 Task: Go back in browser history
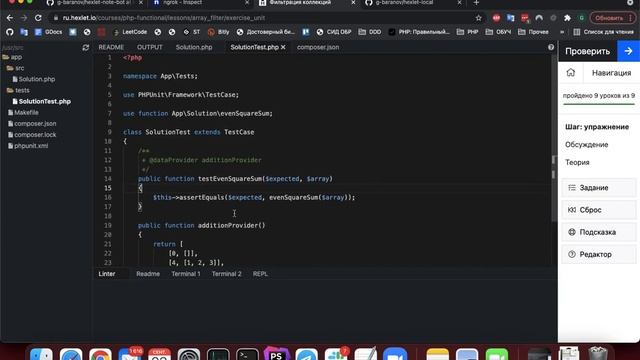[x=10, y=18]
